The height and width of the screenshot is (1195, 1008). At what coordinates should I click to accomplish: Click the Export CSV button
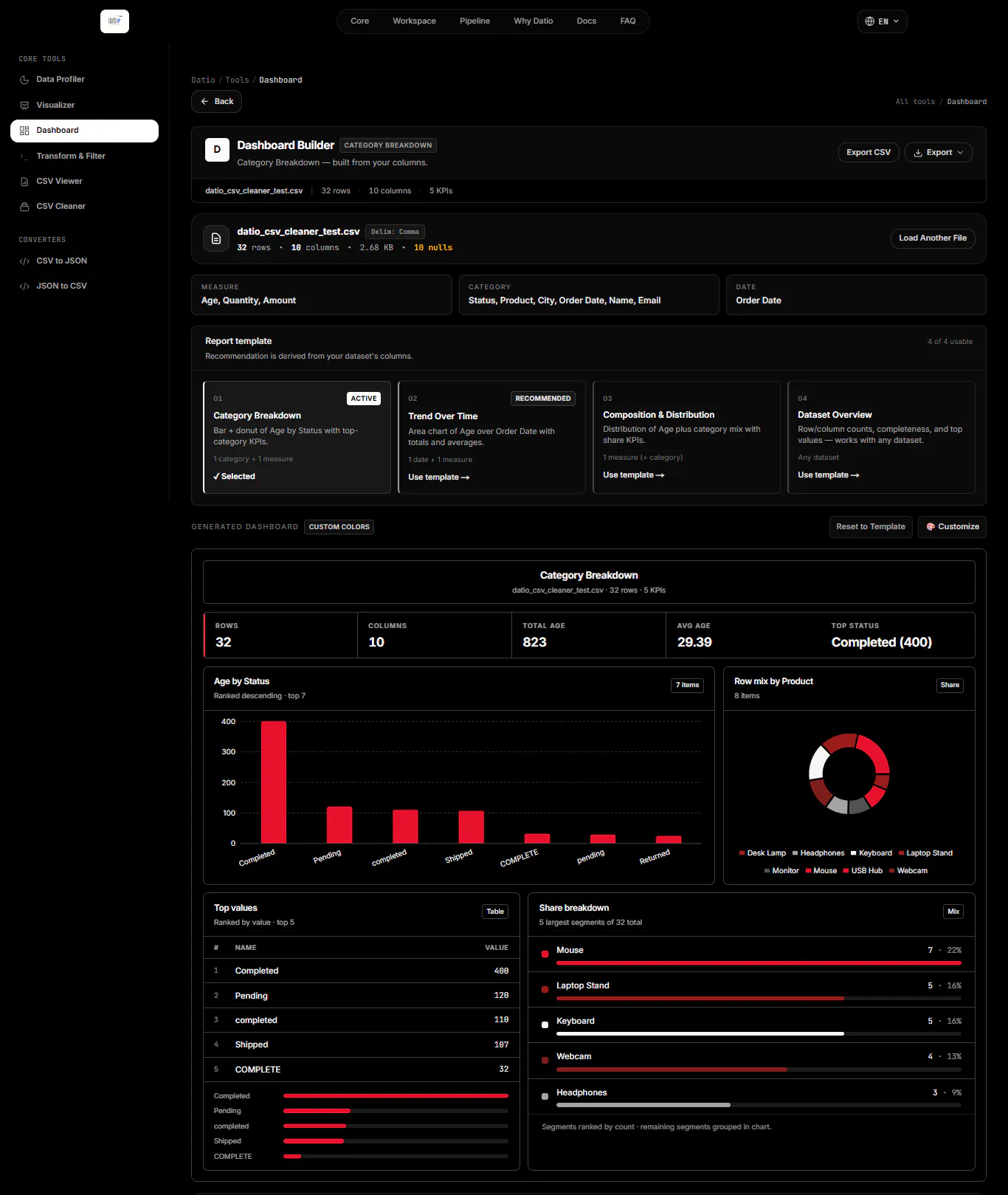[x=869, y=153]
